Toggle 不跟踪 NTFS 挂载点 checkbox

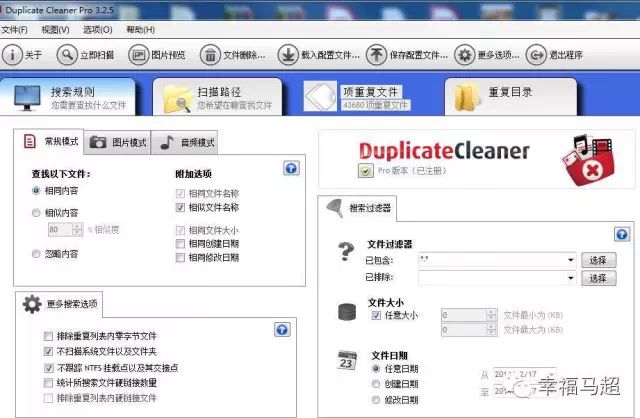click(x=48, y=368)
